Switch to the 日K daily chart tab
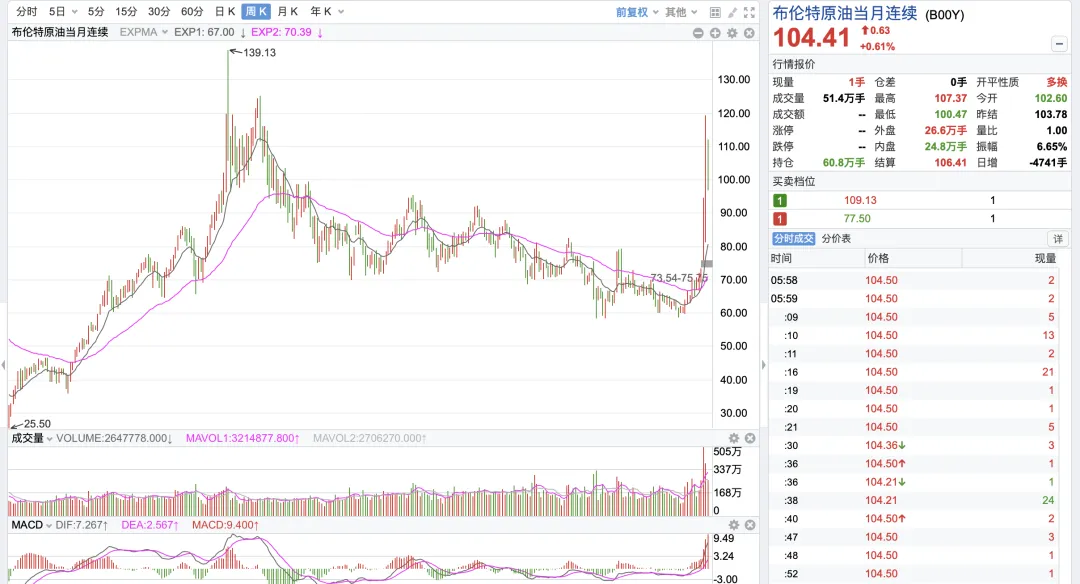 225,12
